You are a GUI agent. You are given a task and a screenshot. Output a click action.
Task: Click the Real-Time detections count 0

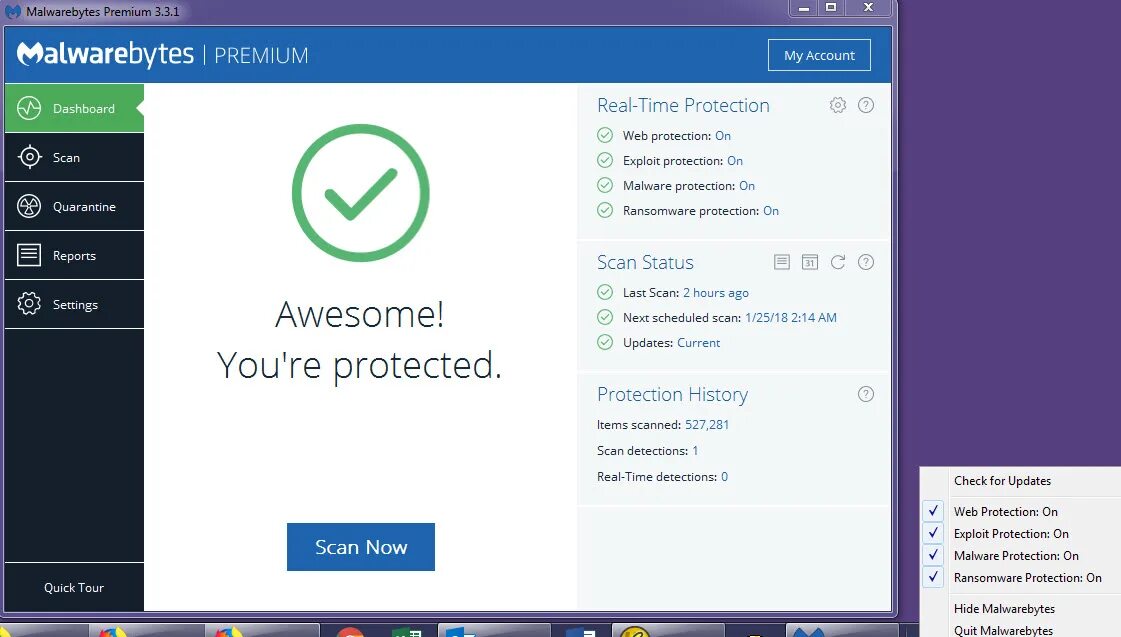724,477
